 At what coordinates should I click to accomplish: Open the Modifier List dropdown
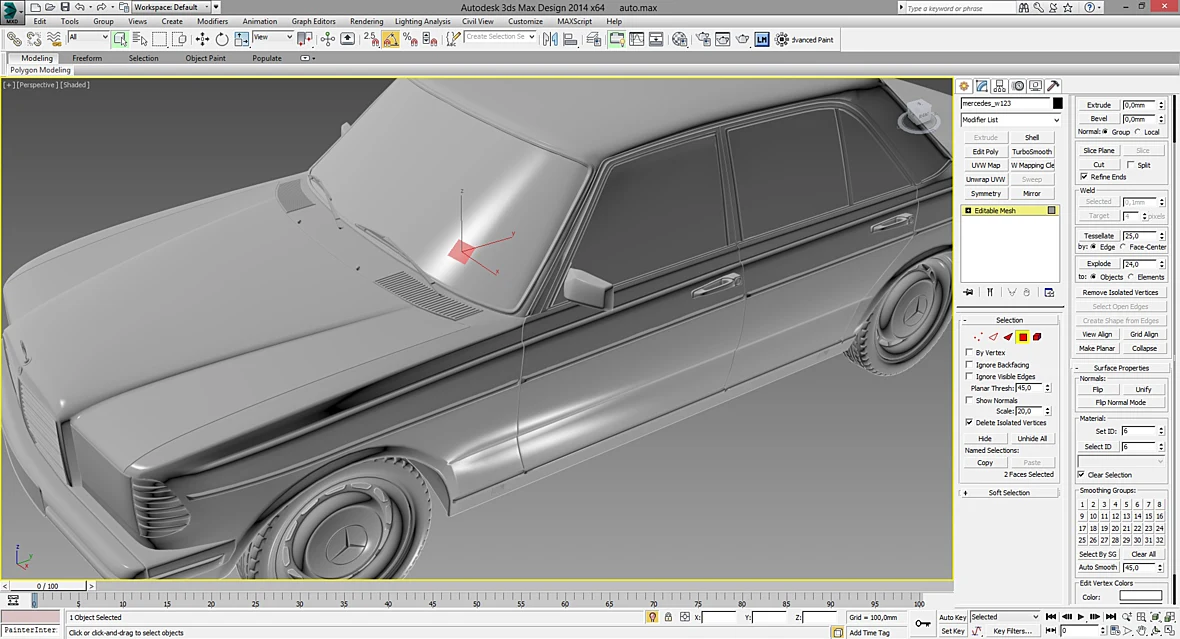tap(1011, 120)
